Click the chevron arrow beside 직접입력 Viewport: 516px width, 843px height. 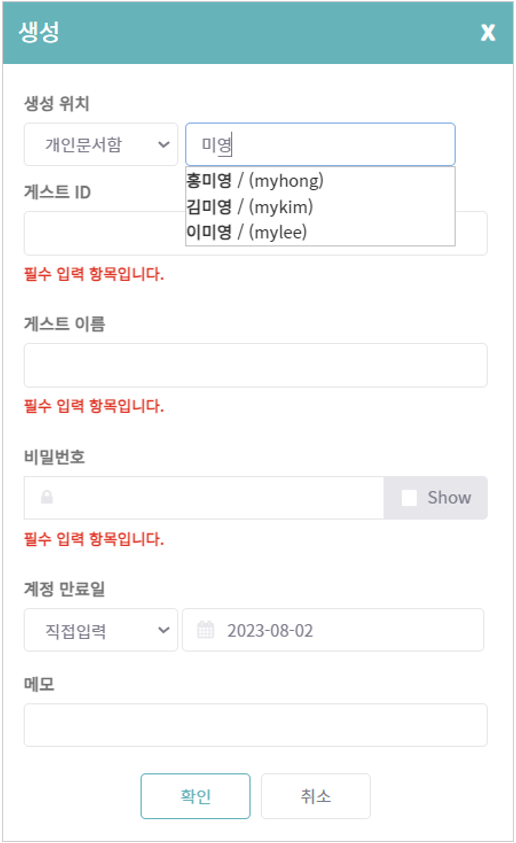click(x=163, y=630)
